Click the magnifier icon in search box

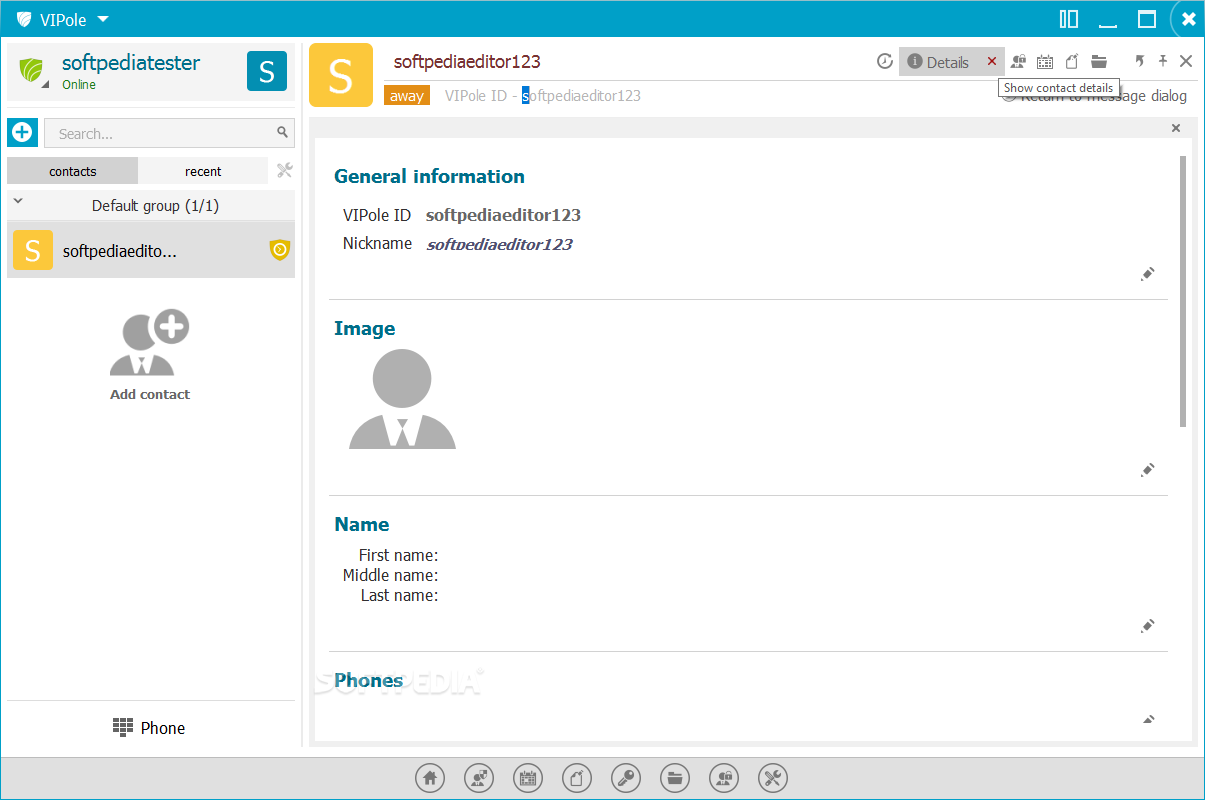coord(283,132)
